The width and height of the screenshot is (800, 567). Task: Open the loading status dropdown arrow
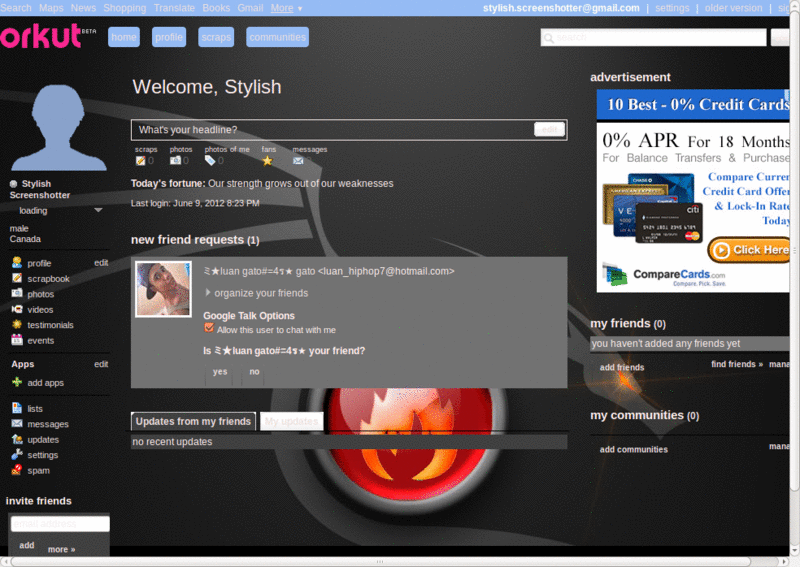(x=98, y=210)
